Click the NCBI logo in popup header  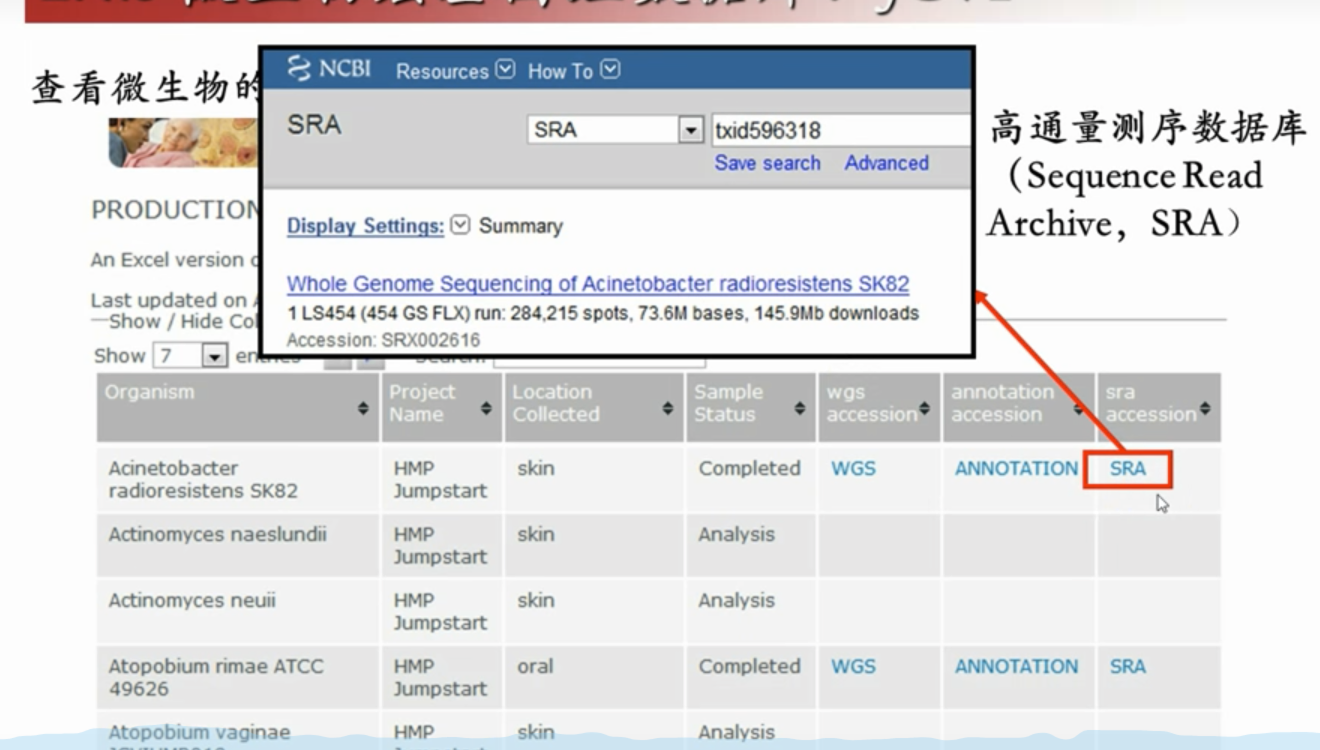(329, 69)
